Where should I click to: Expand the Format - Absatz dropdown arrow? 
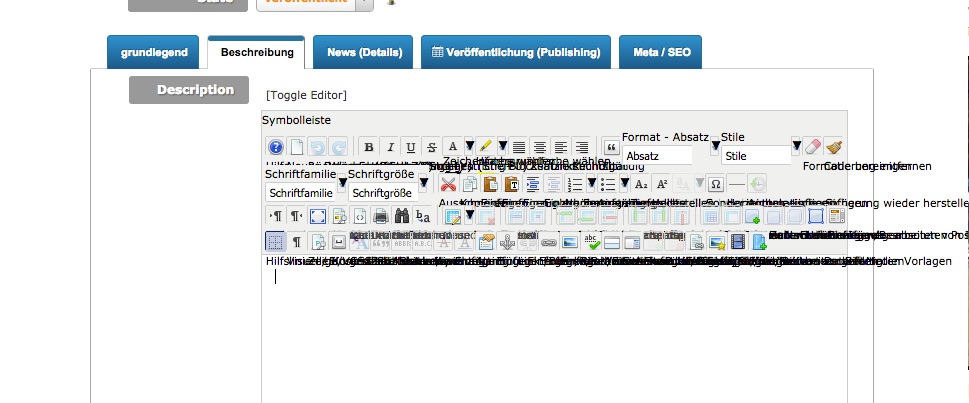point(715,146)
